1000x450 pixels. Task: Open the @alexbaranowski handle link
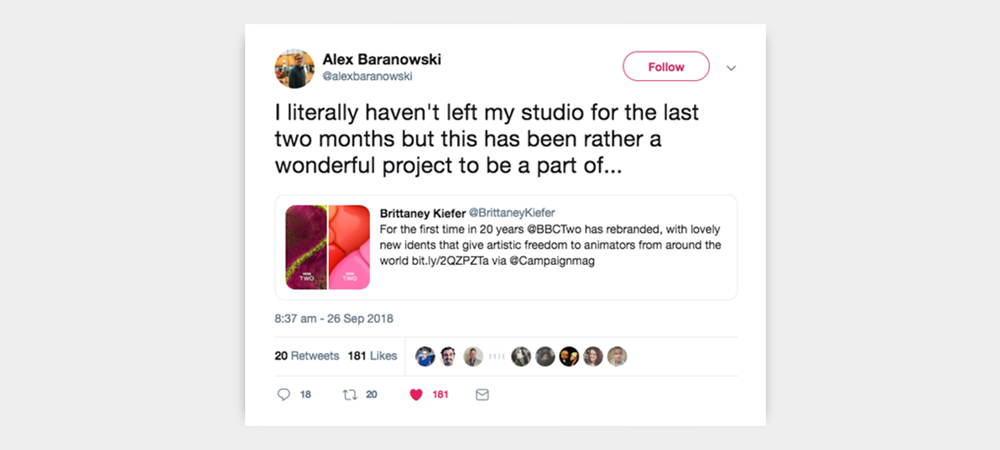[367, 76]
